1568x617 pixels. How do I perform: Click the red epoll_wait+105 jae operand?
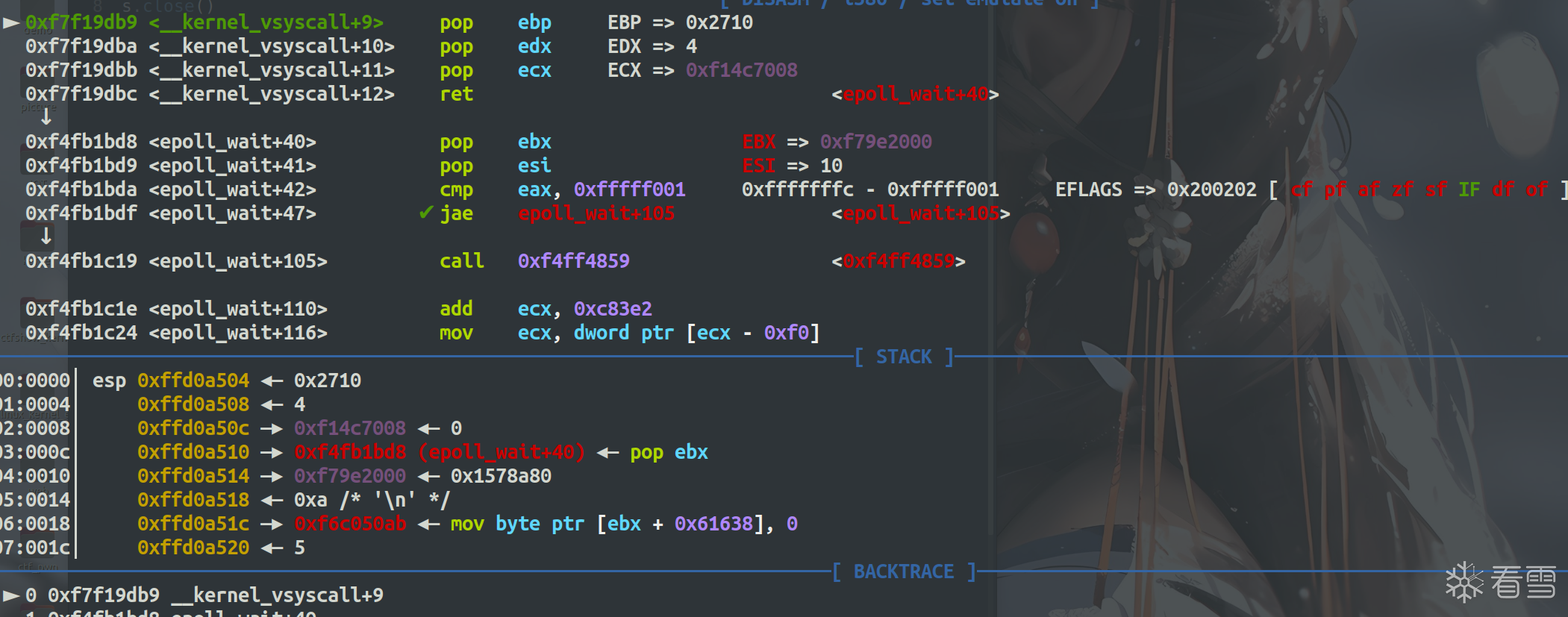tap(596, 213)
